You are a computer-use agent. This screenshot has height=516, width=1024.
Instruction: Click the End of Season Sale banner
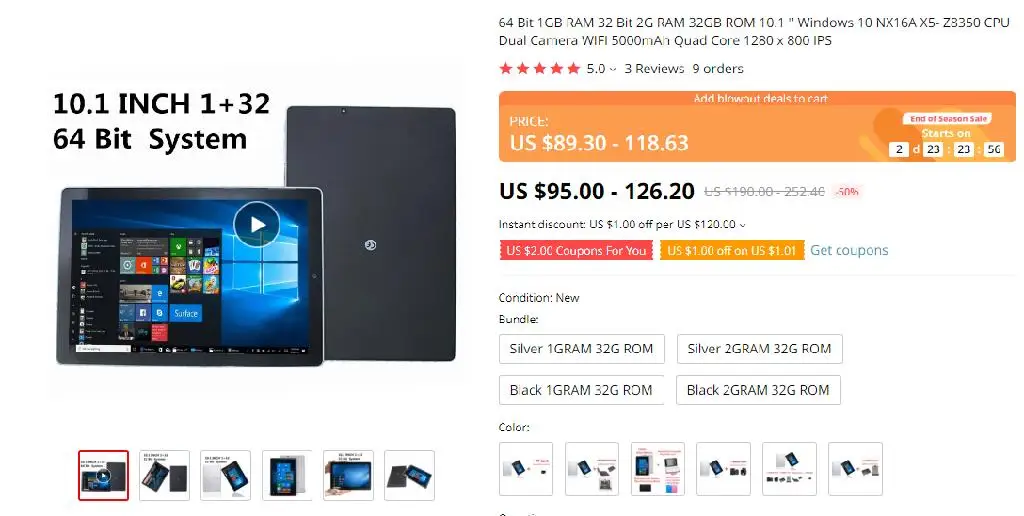point(949,119)
